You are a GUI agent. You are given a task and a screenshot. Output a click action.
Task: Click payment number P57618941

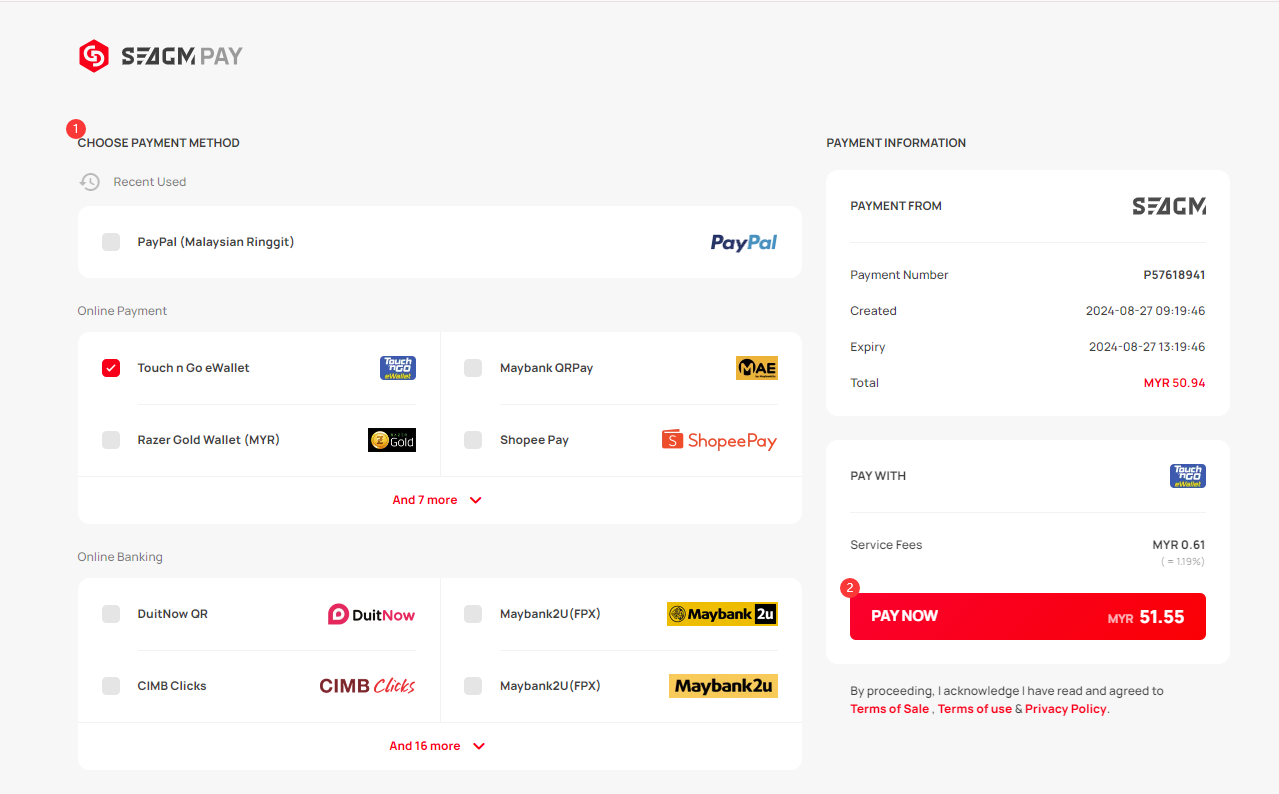pos(1174,275)
